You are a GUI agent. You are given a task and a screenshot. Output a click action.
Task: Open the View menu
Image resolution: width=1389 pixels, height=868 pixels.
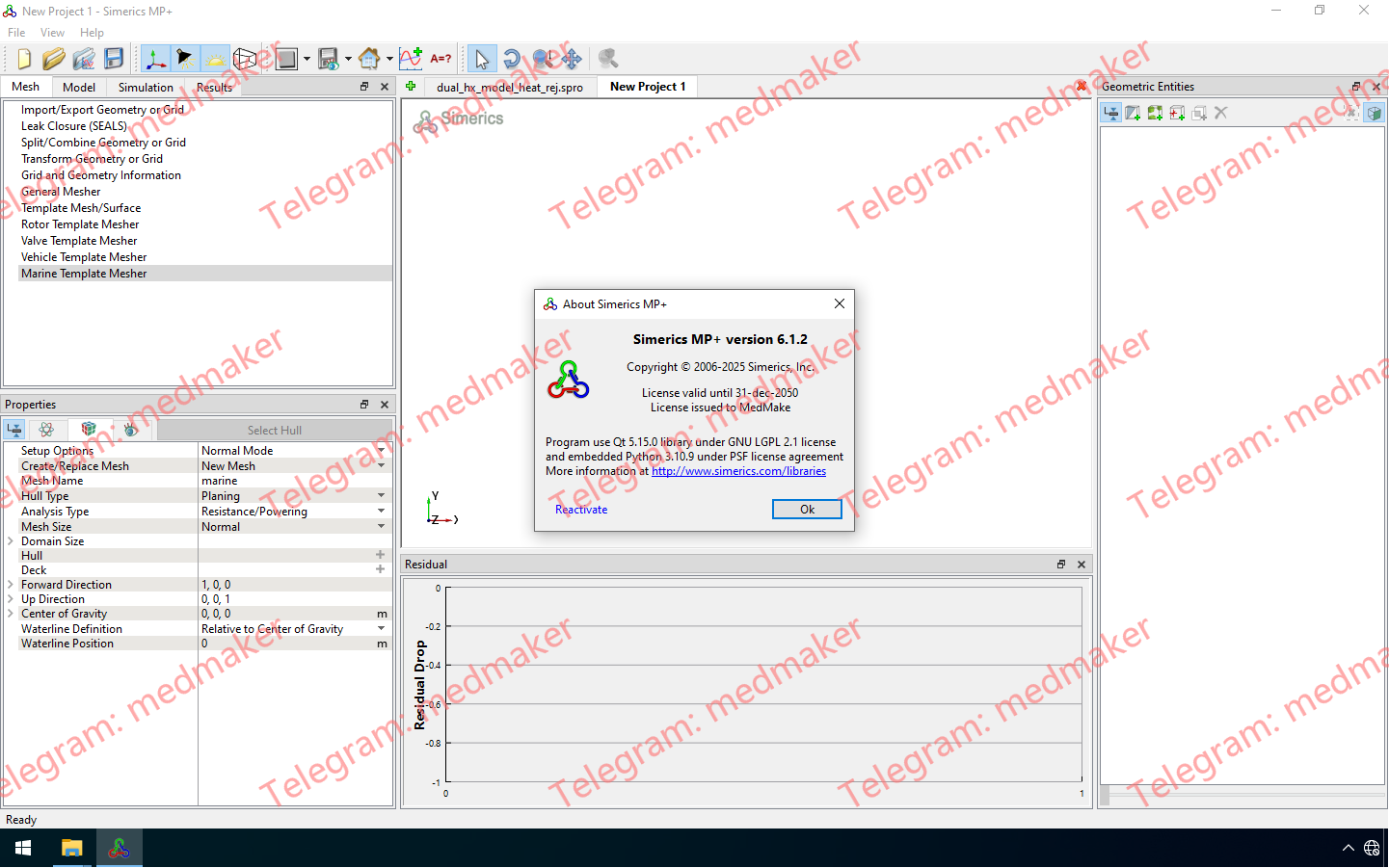coord(52,32)
